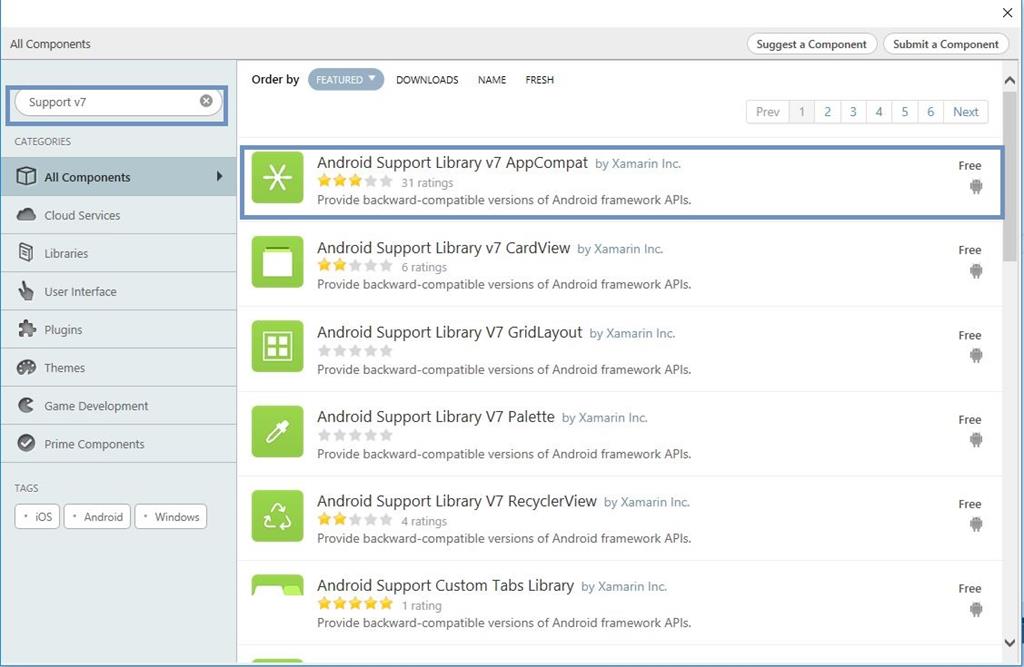Image resolution: width=1024 pixels, height=667 pixels.
Task: Go to results page 3
Action: tap(853, 112)
